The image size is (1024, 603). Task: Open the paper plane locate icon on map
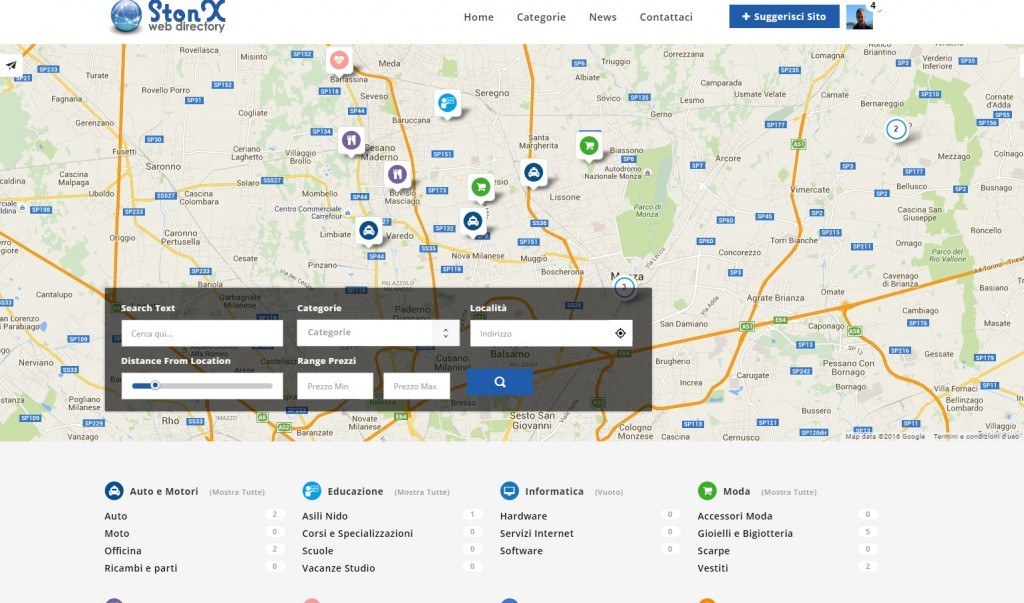11,65
